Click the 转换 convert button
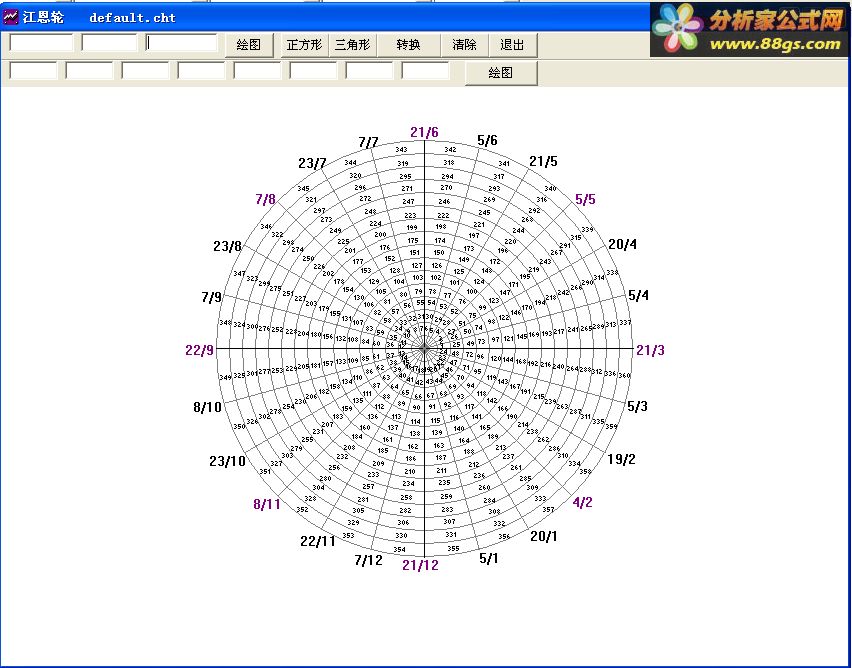This screenshot has height=668, width=852. (x=409, y=45)
